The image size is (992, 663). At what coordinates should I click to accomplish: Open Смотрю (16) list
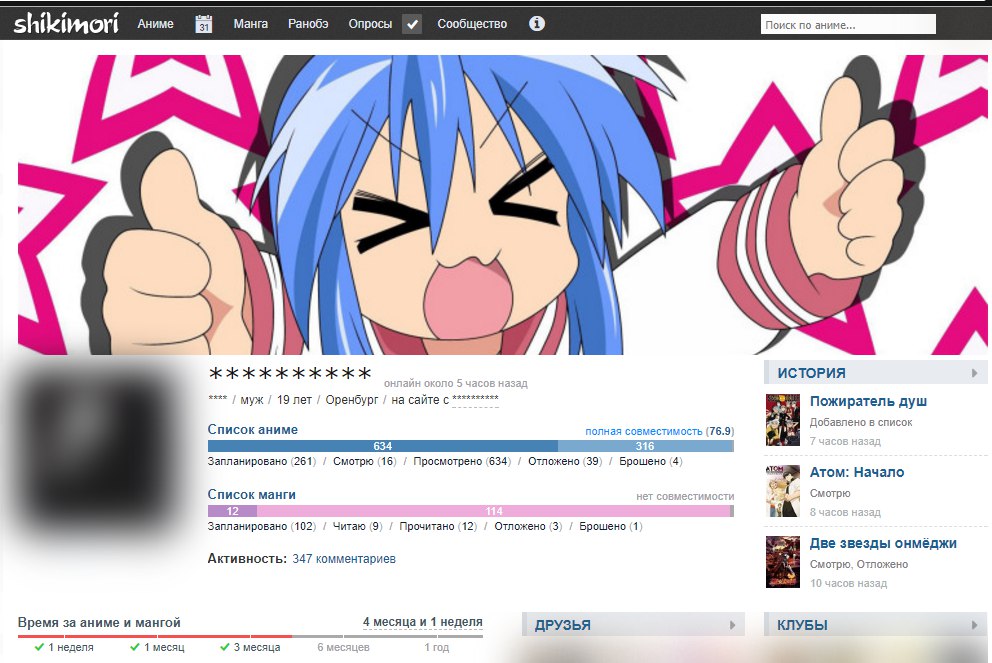364,461
